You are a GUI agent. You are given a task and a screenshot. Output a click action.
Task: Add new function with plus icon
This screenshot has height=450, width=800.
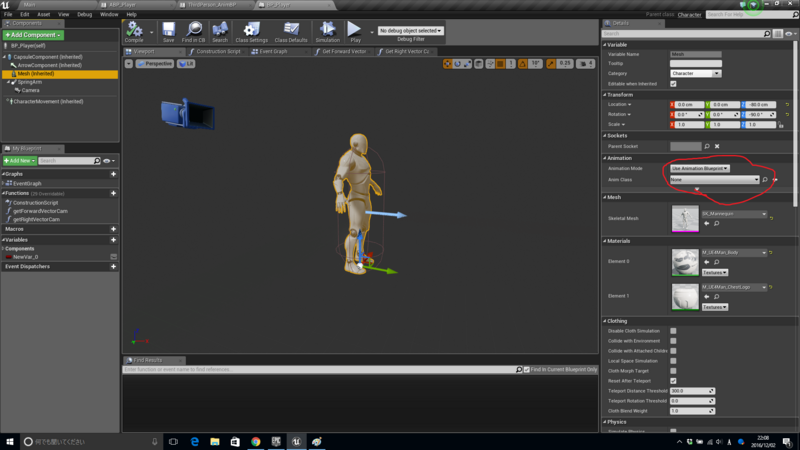[x=113, y=193]
